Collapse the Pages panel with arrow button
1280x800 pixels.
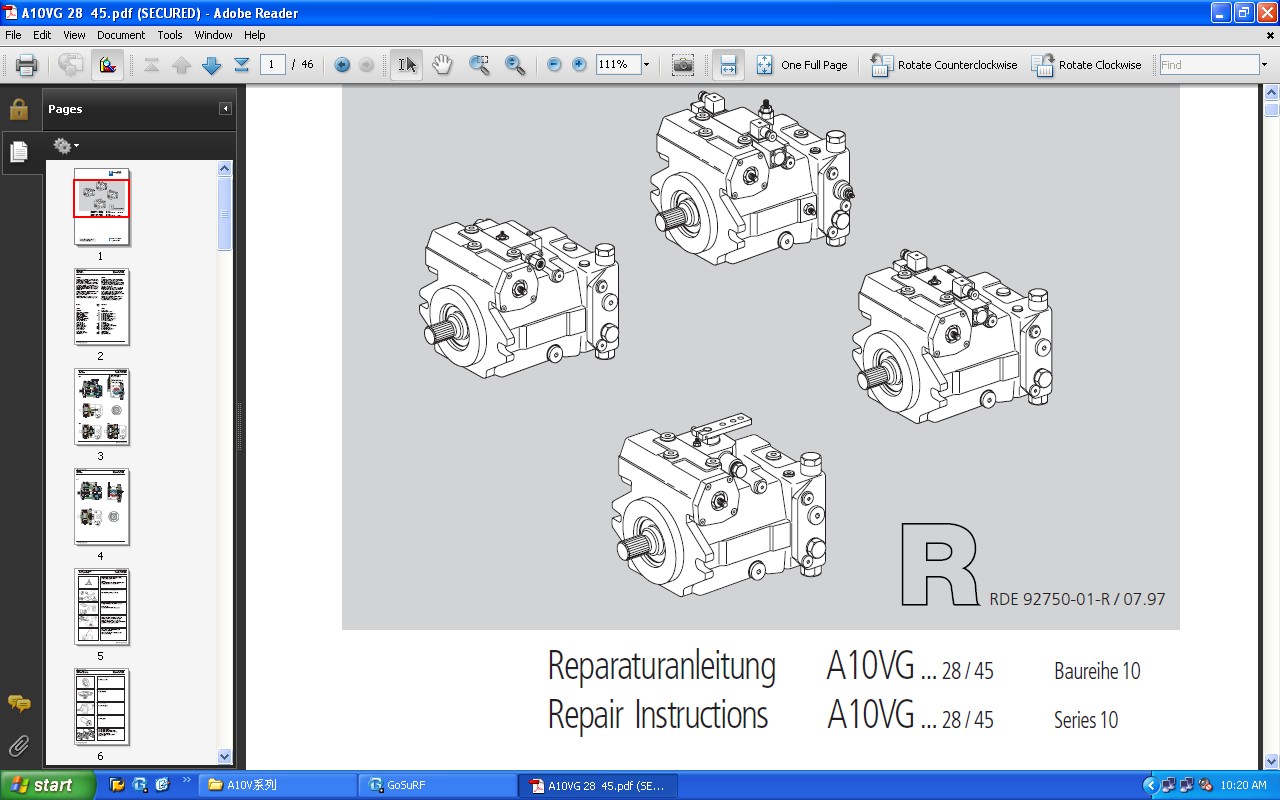click(225, 109)
